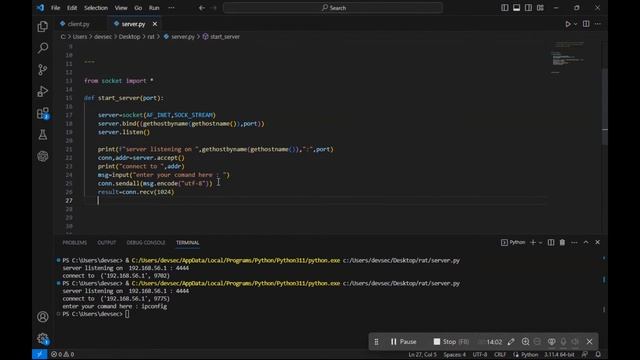Close the server.py tab
Viewport: 640px width, 360px height.
(155, 24)
